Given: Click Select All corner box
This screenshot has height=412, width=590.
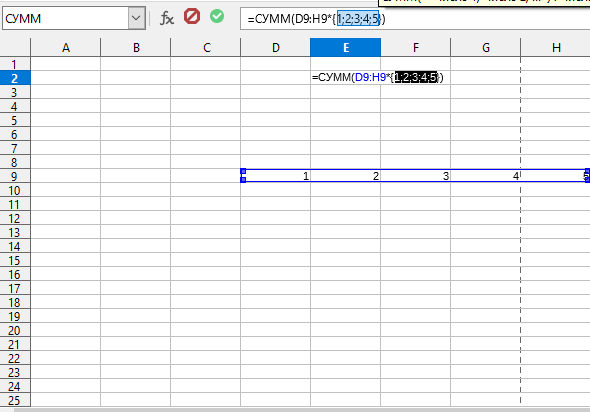Looking at the screenshot, I should (15, 47).
